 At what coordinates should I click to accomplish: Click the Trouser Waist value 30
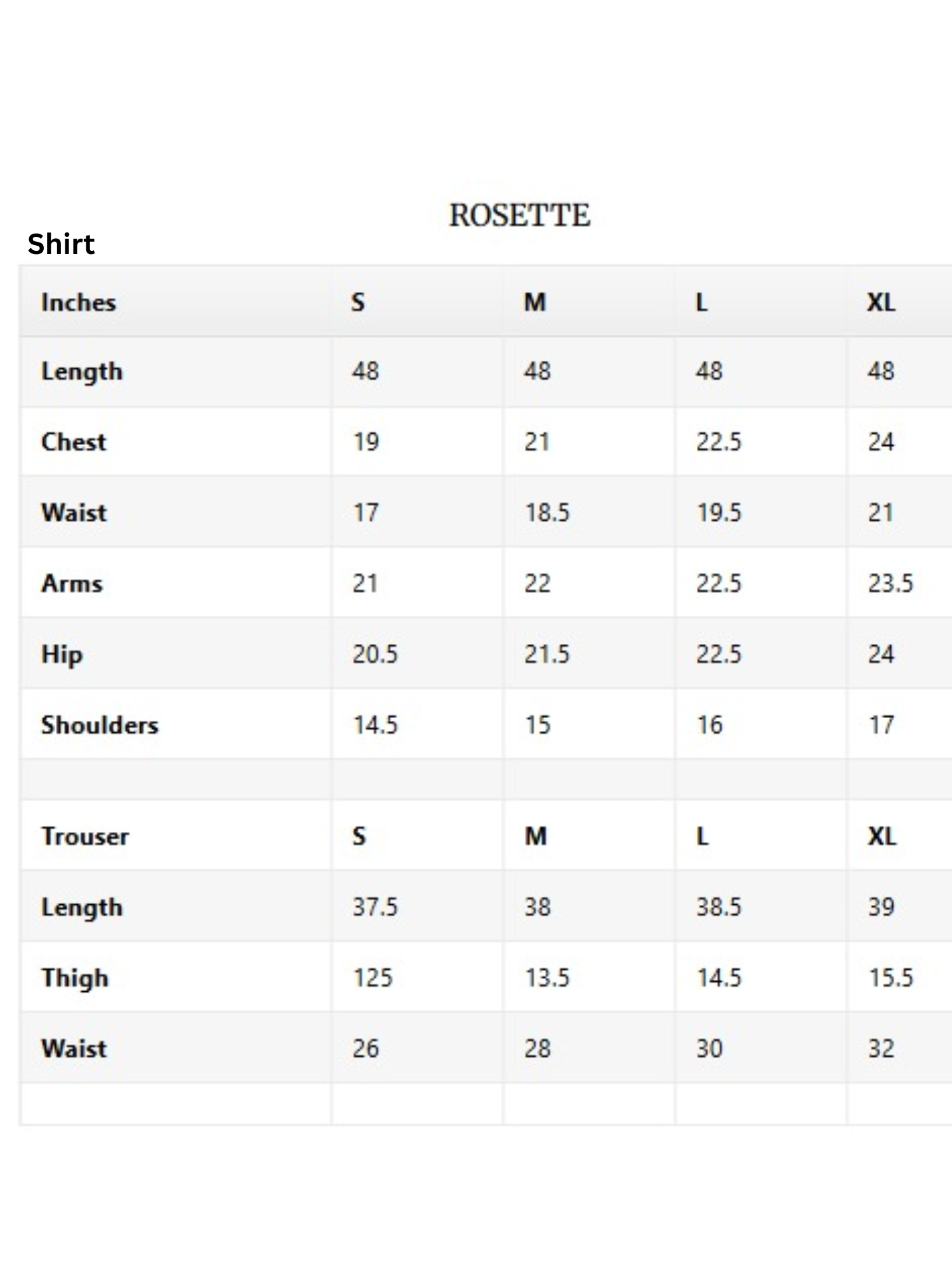[x=710, y=1048]
